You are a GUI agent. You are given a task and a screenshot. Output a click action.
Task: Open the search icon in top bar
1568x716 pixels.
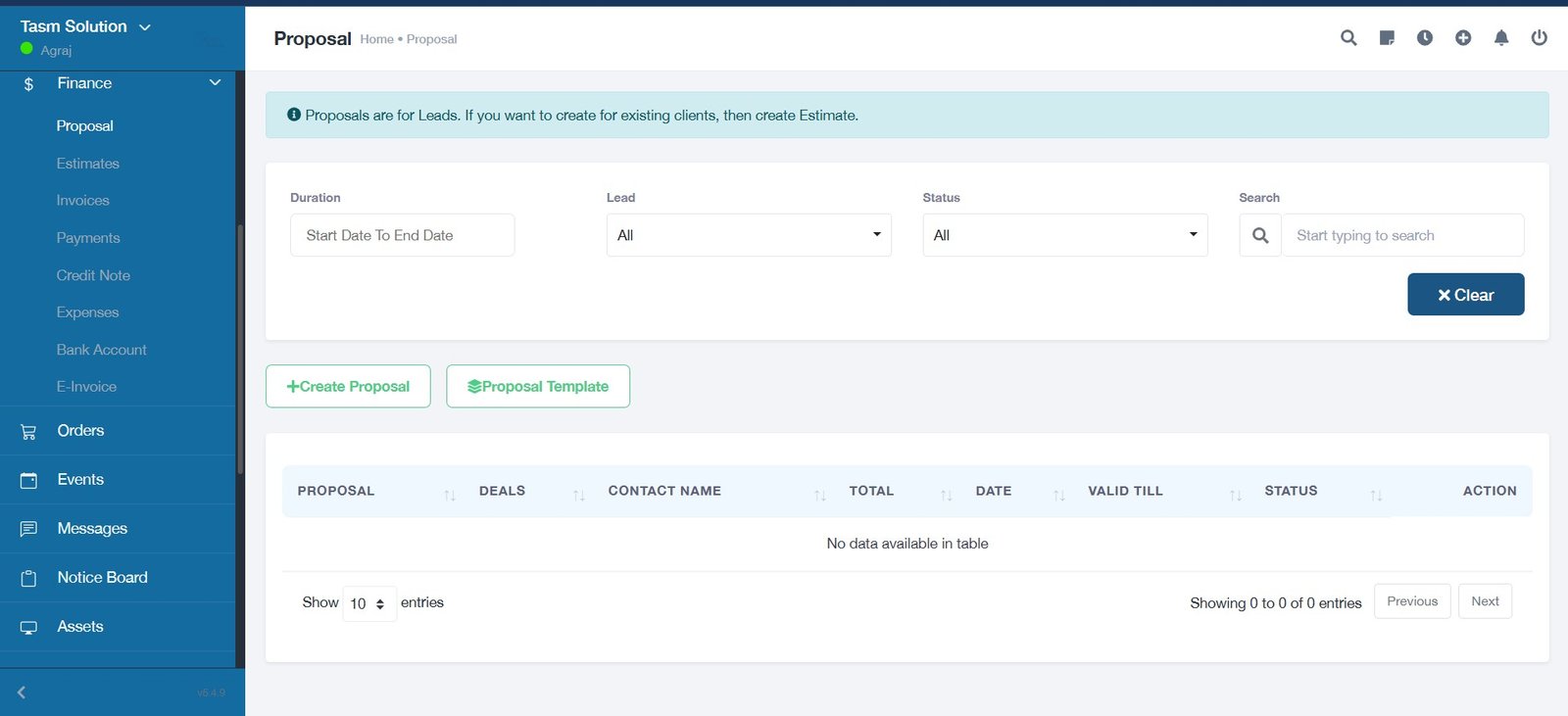1348,38
